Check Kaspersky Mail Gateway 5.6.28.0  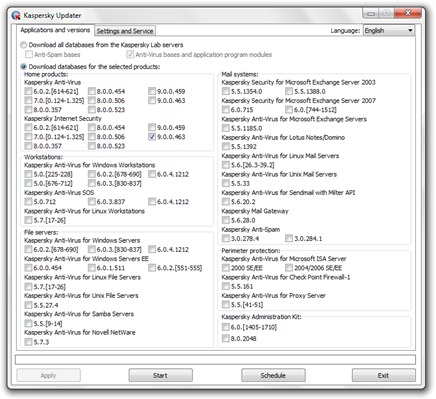226,220
